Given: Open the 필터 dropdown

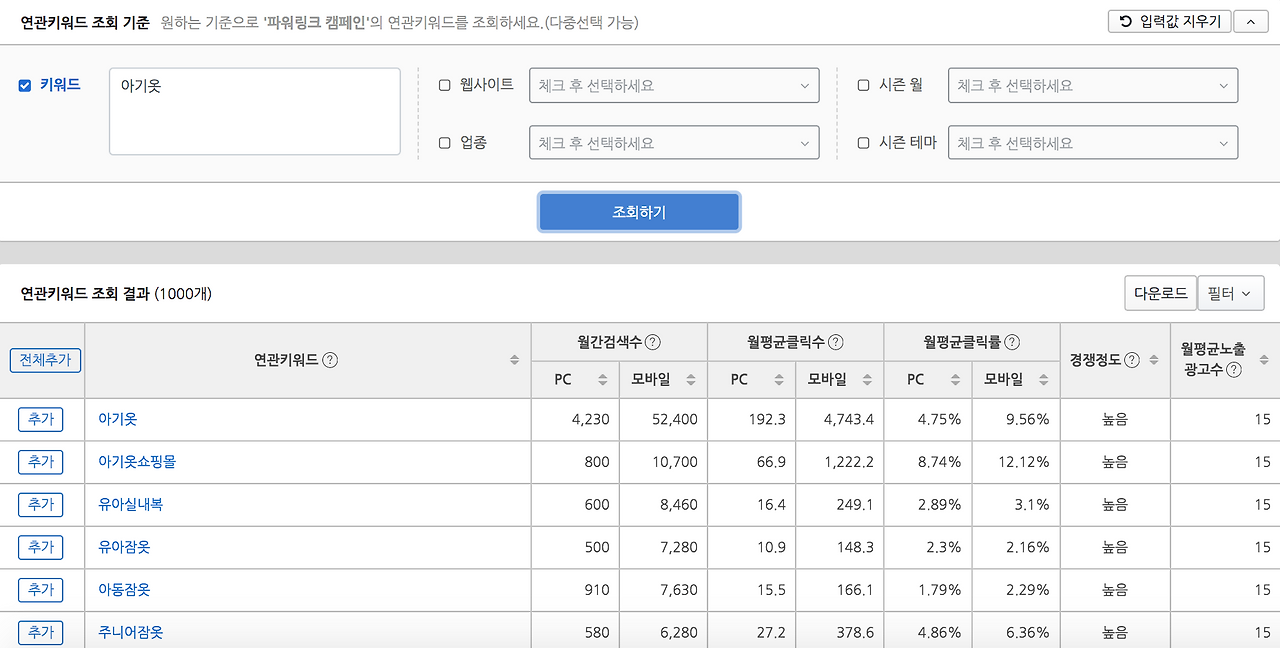Looking at the screenshot, I should point(1231,293).
